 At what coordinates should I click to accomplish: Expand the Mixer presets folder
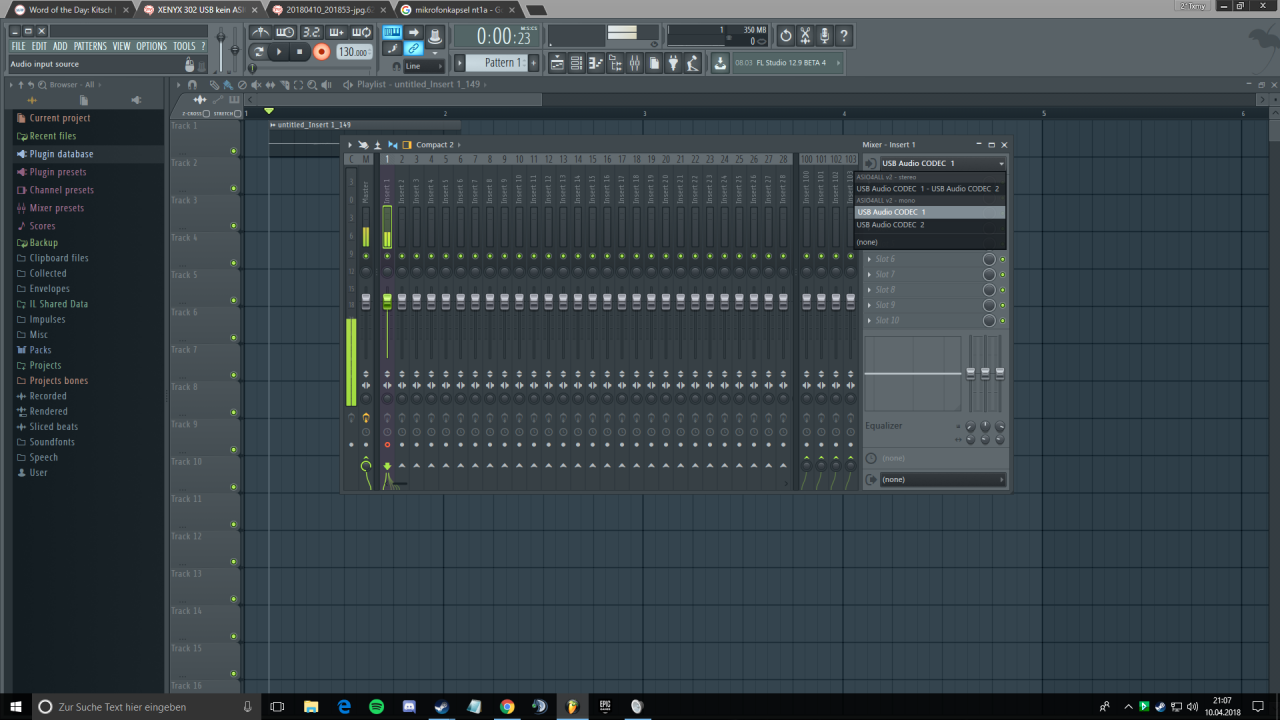coord(57,208)
